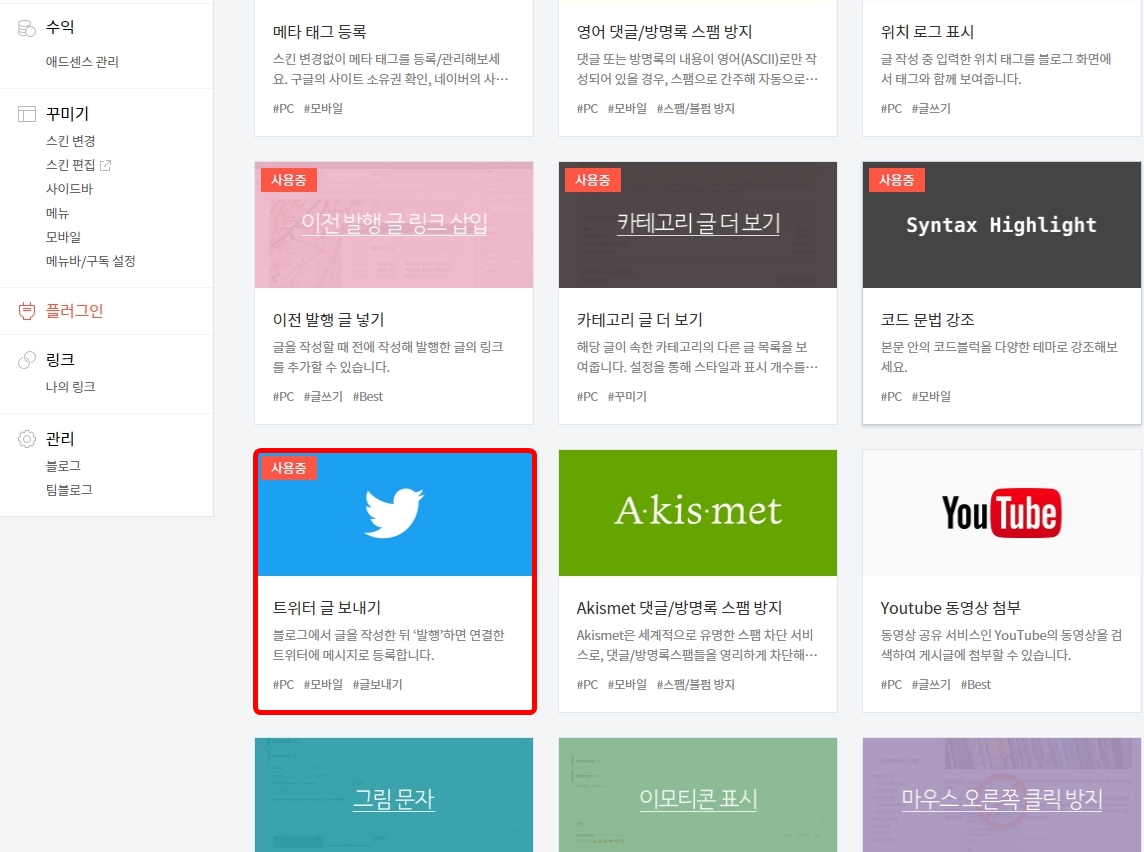This screenshot has width=1144, height=852.
Task: Open 메뉴바/구독 설정
Action: pos(90,261)
